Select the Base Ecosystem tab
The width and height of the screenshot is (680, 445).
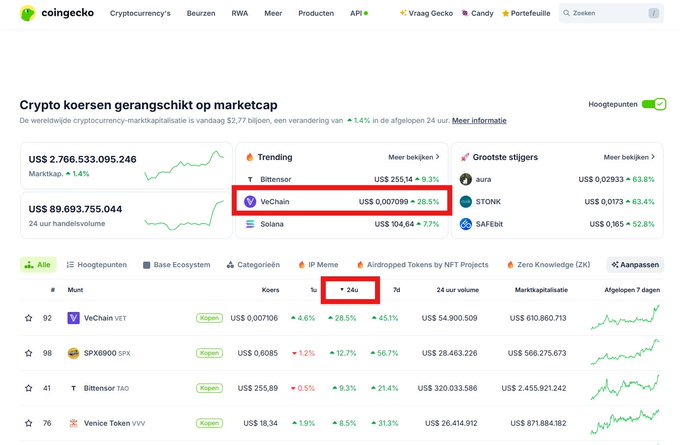177,265
